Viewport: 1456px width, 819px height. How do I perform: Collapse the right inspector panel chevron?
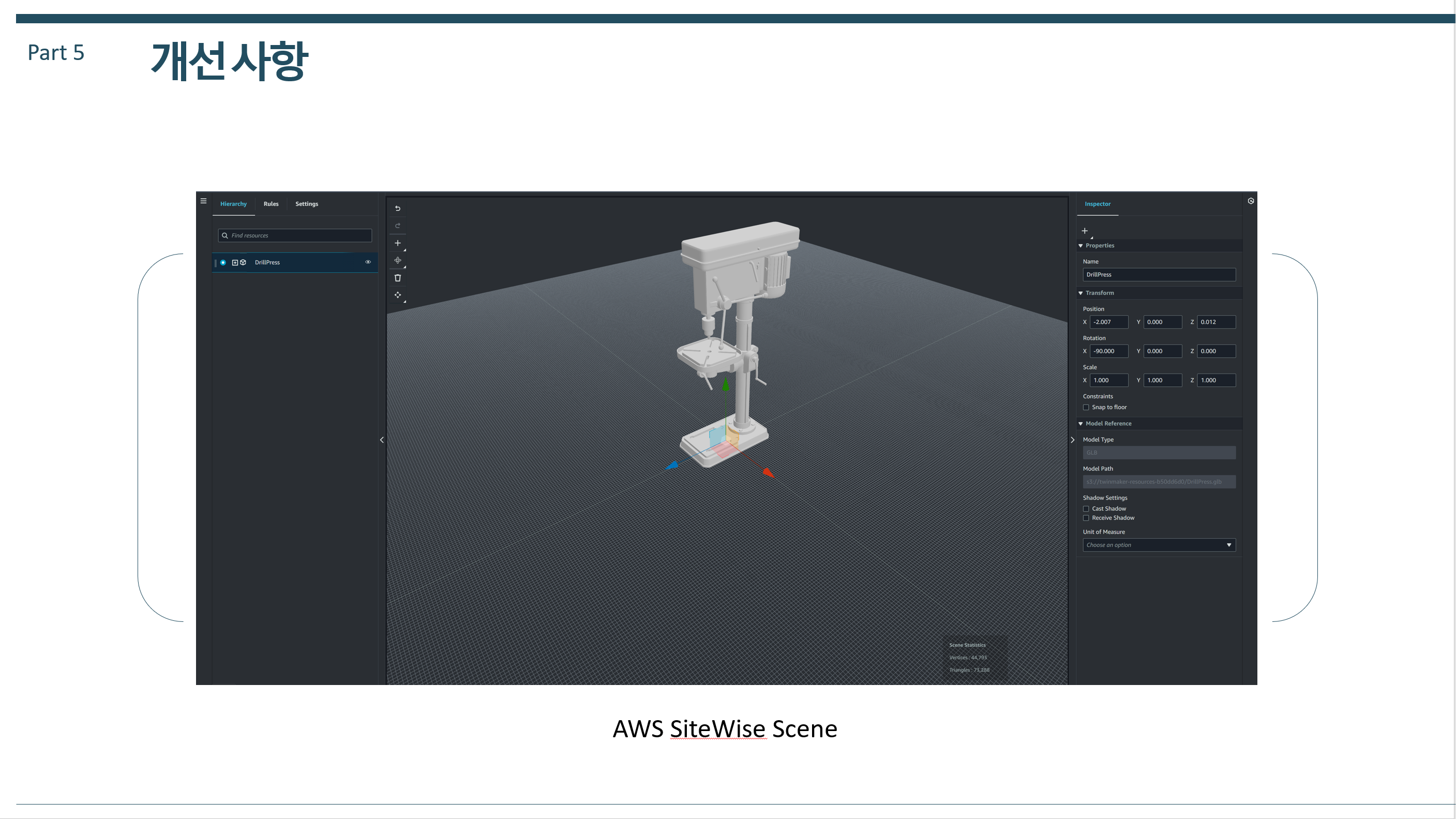(x=1072, y=440)
